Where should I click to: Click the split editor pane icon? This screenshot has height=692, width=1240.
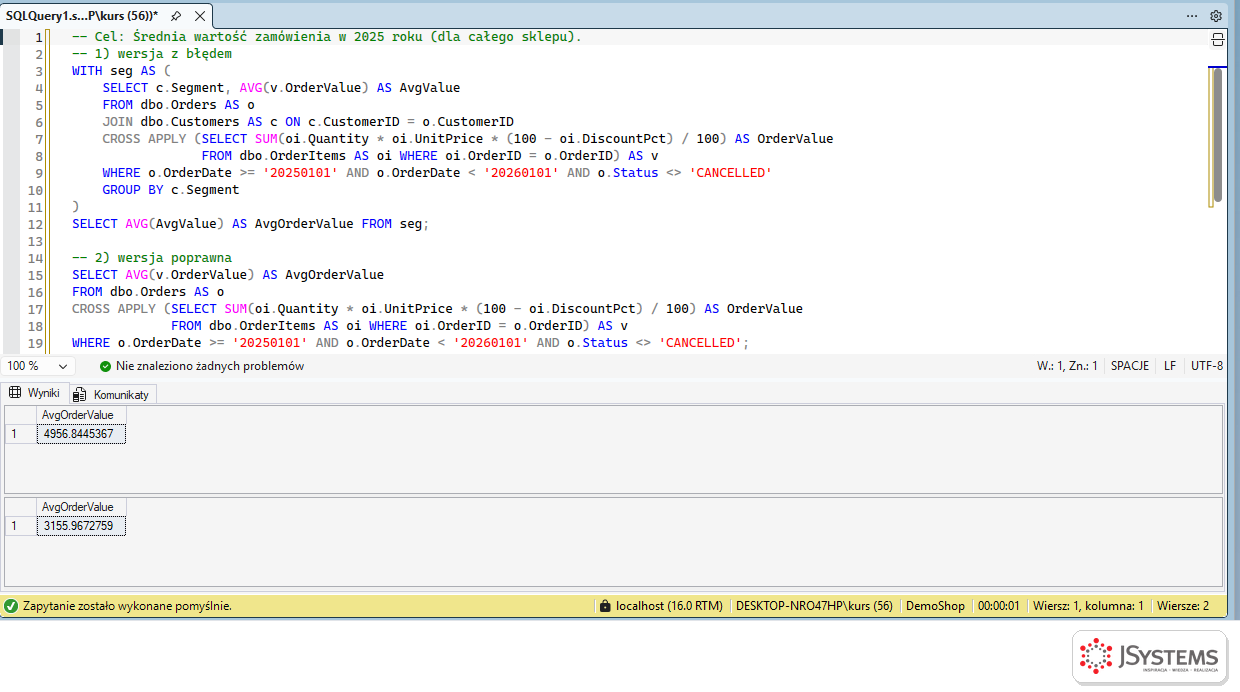point(1217,39)
